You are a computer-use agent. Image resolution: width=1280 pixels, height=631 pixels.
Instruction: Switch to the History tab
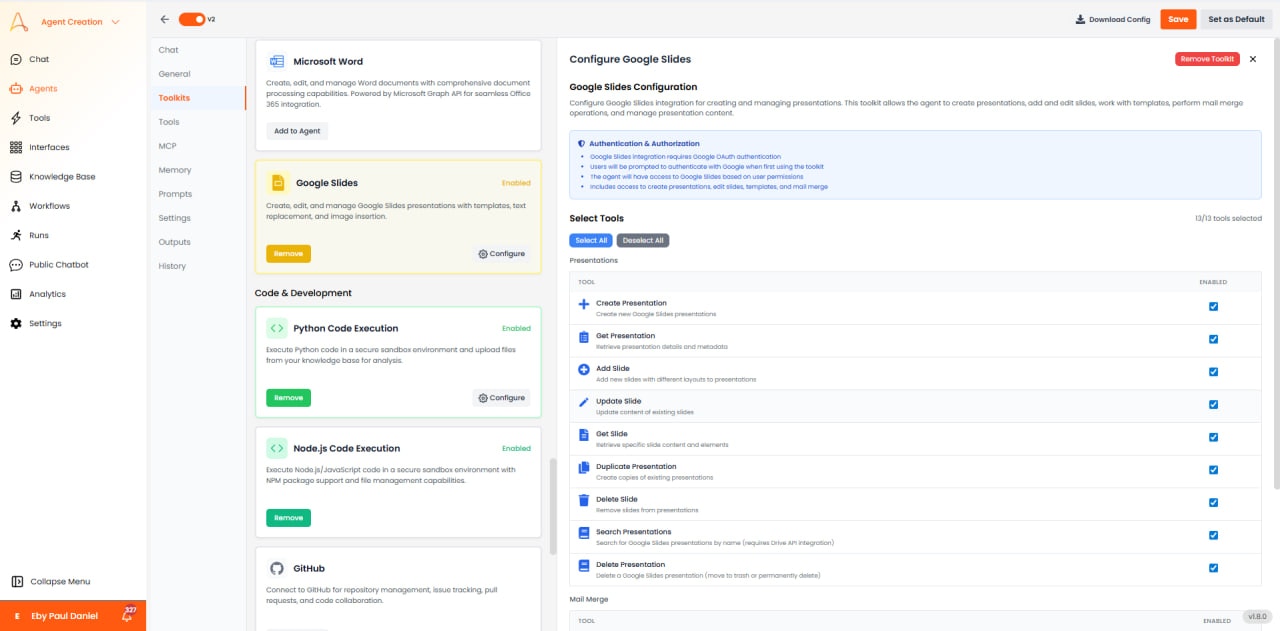171,265
